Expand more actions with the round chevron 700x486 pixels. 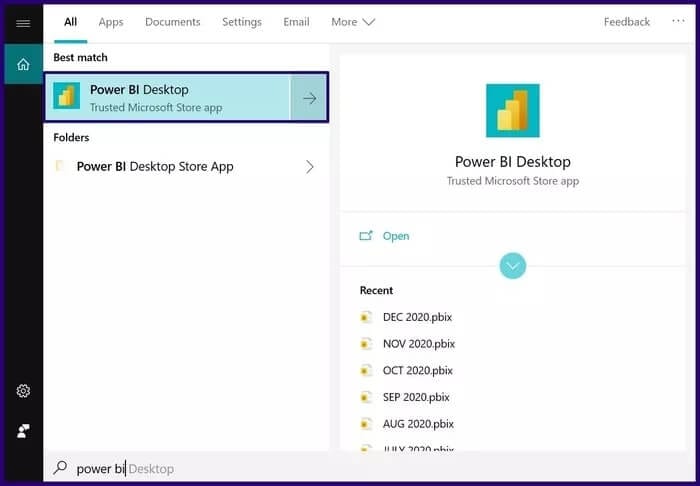pyautogui.click(x=512, y=266)
